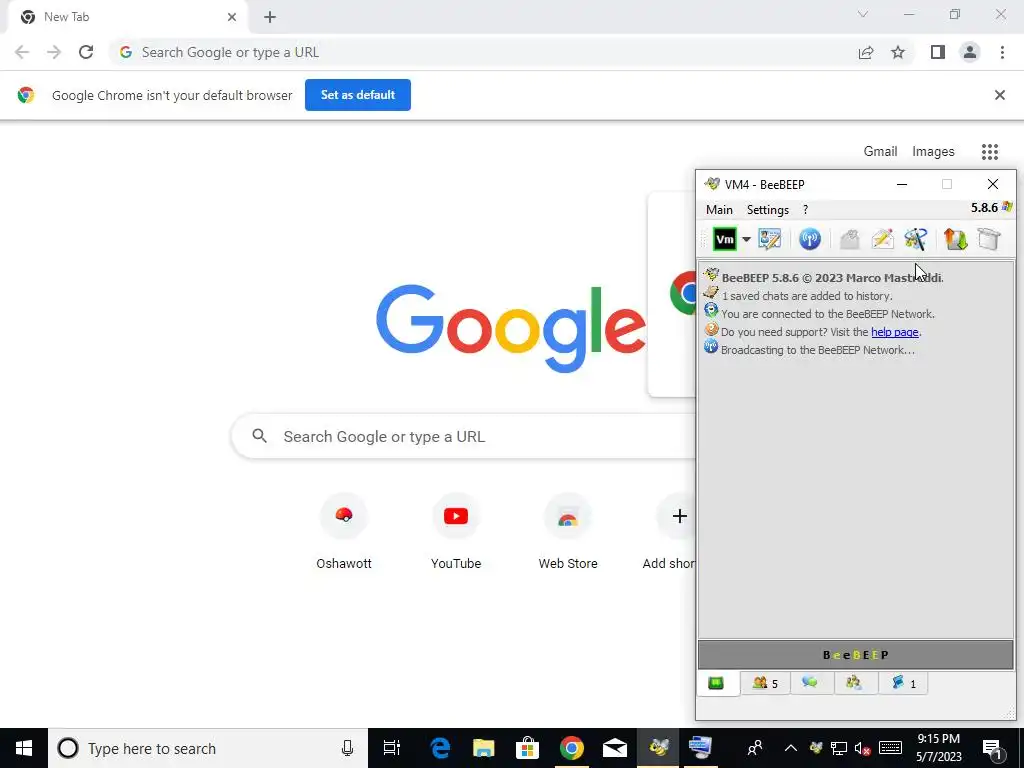Click the Vm user avatar in BeeBEEP toolbar

[x=725, y=239]
